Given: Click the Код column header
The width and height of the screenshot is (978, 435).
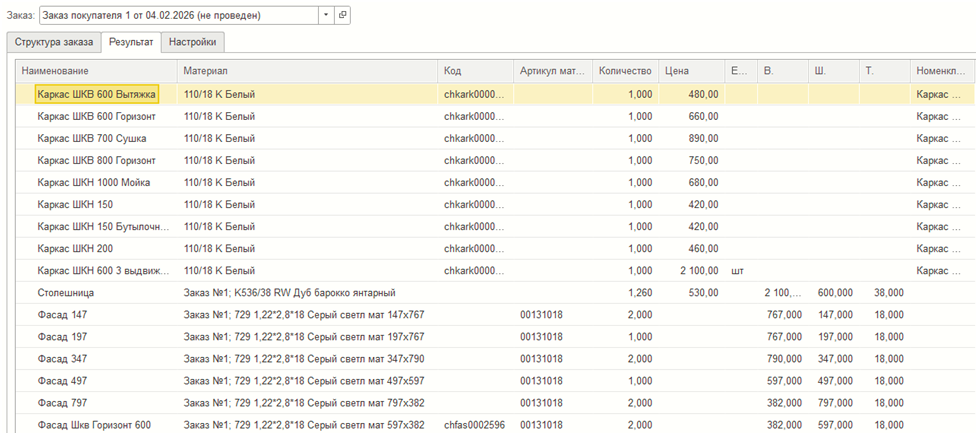Looking at the screenshot, I should (476, 71).
